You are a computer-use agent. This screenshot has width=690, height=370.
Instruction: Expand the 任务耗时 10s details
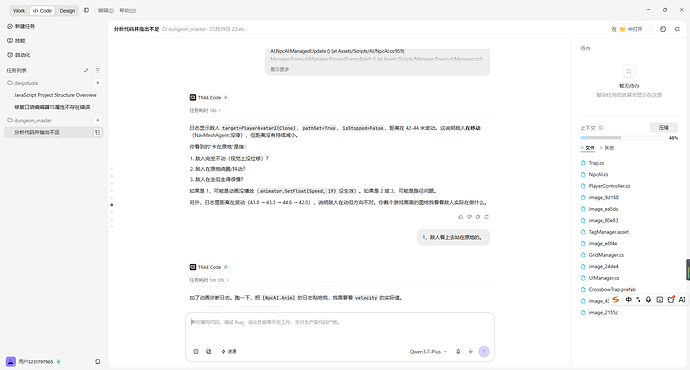click(x=205, y=110)
